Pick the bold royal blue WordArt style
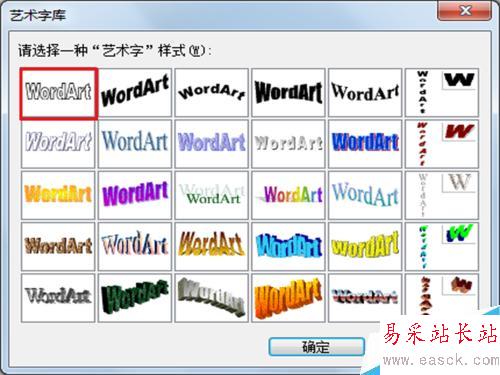The height and width of the screenshot is (375, 500). click(x=365, y=144)
